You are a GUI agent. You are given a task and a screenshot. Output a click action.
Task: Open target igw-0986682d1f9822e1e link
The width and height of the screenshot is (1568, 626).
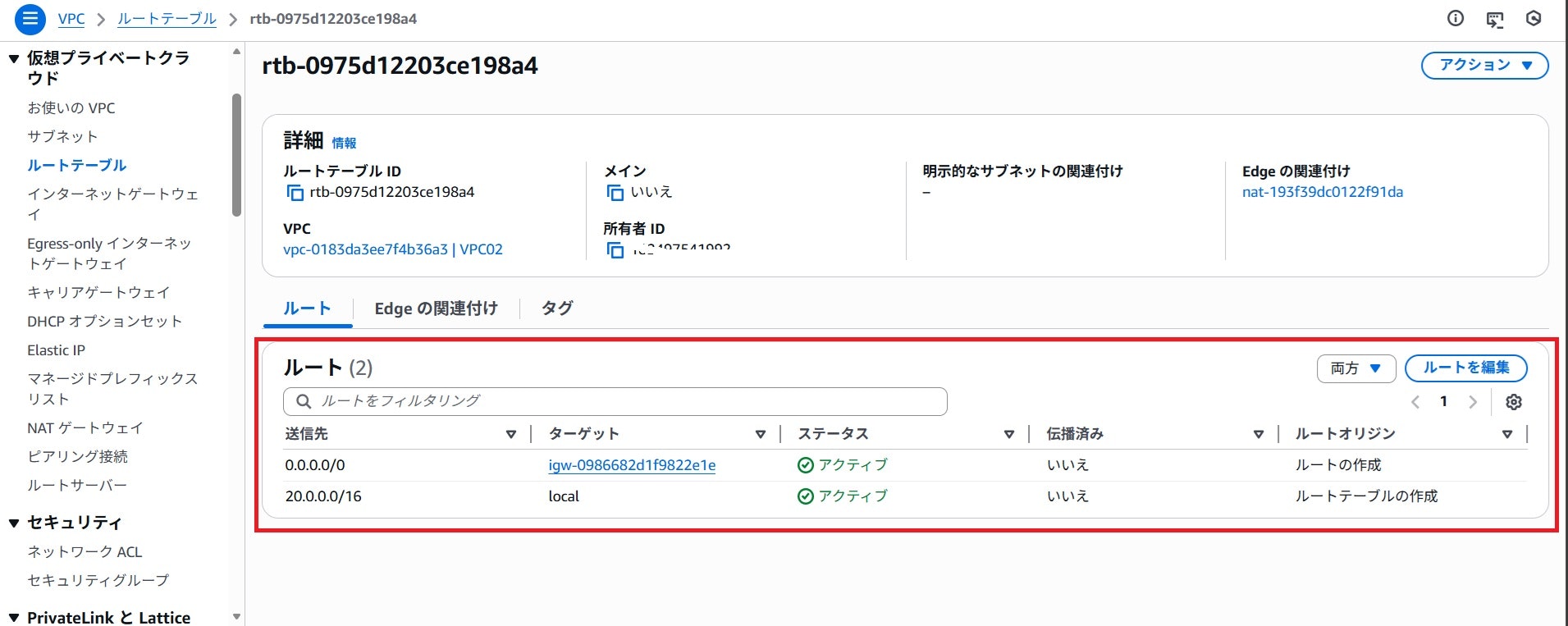pyautogui.click(x=632, y=465)
